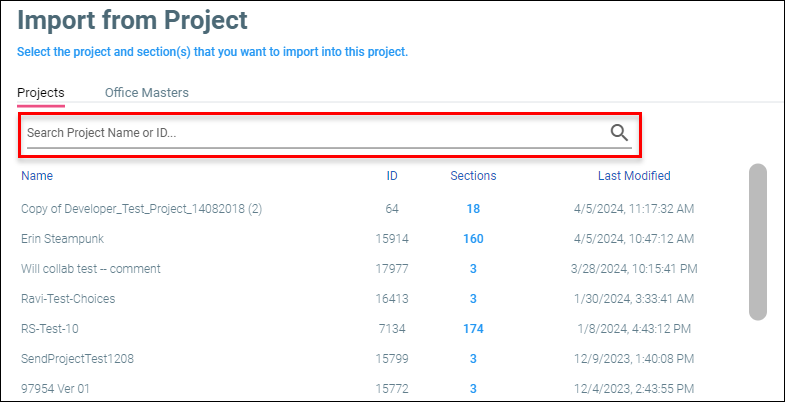This screenshot has height=402, width=785.
Task: Sort by the ID column header
Action: 392,176
